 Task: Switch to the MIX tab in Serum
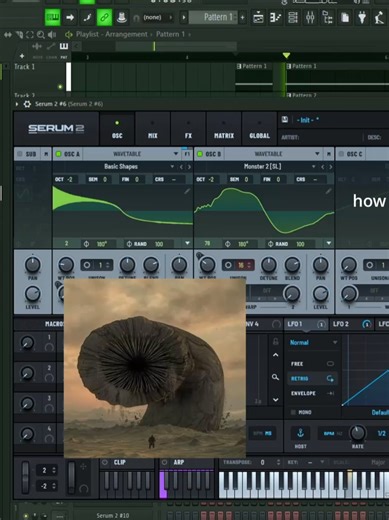[x=153, y=129]
